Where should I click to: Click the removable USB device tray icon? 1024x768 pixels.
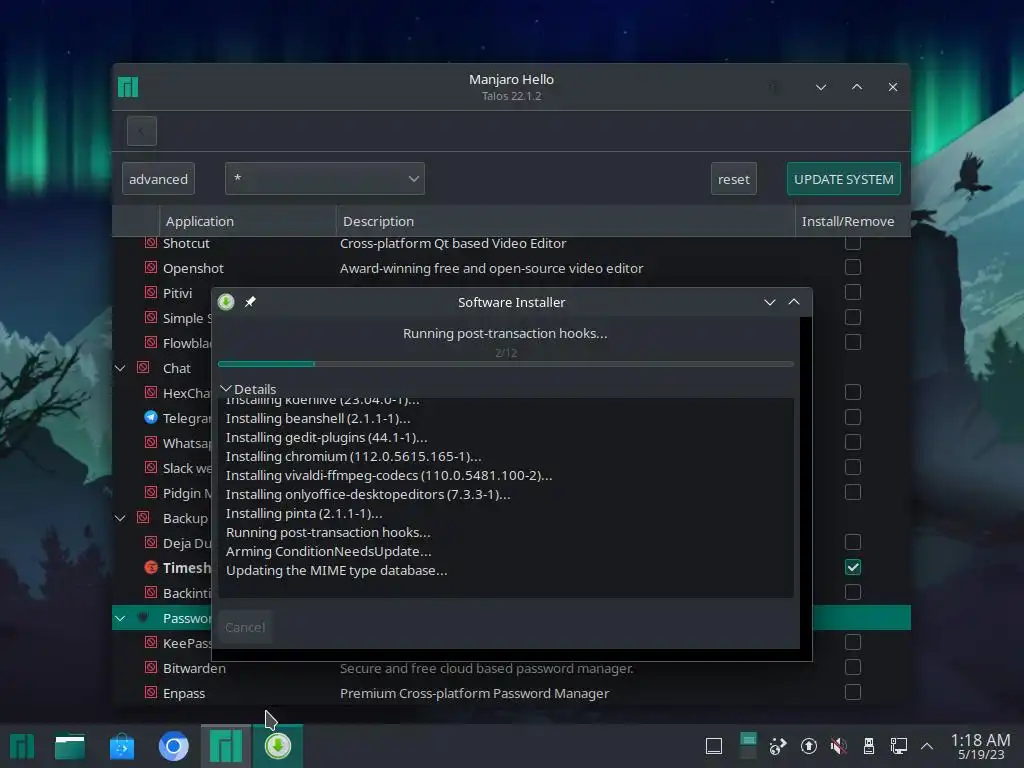point(869,746)
